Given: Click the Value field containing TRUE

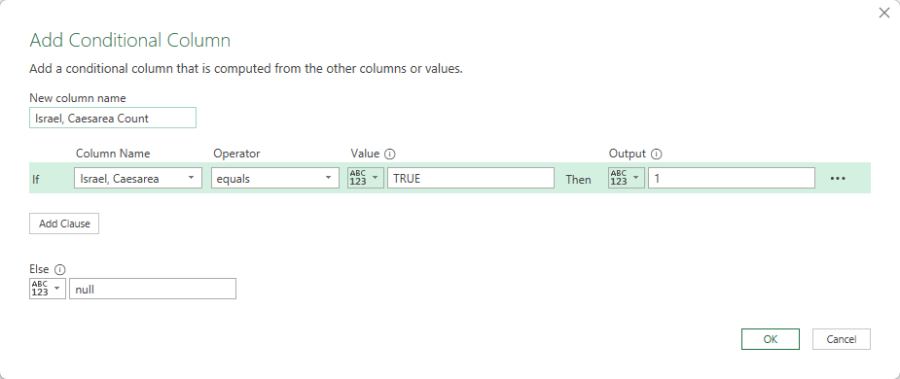Looking at the screenshot, I should click(471, 178).
